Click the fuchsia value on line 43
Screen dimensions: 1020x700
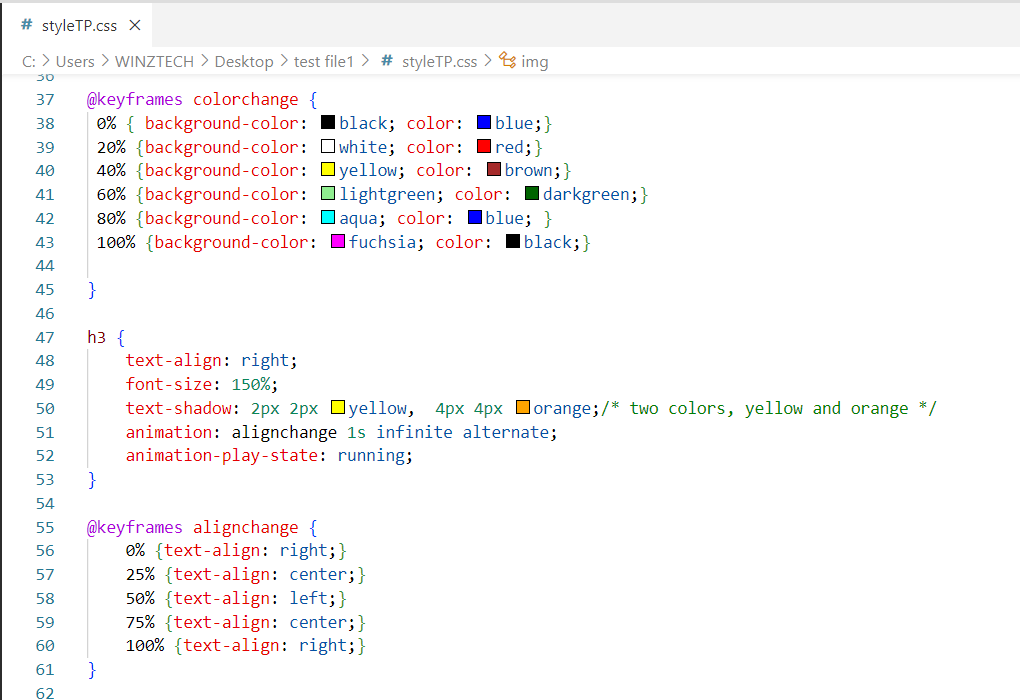pyautogui.click(x=382, y=243)
